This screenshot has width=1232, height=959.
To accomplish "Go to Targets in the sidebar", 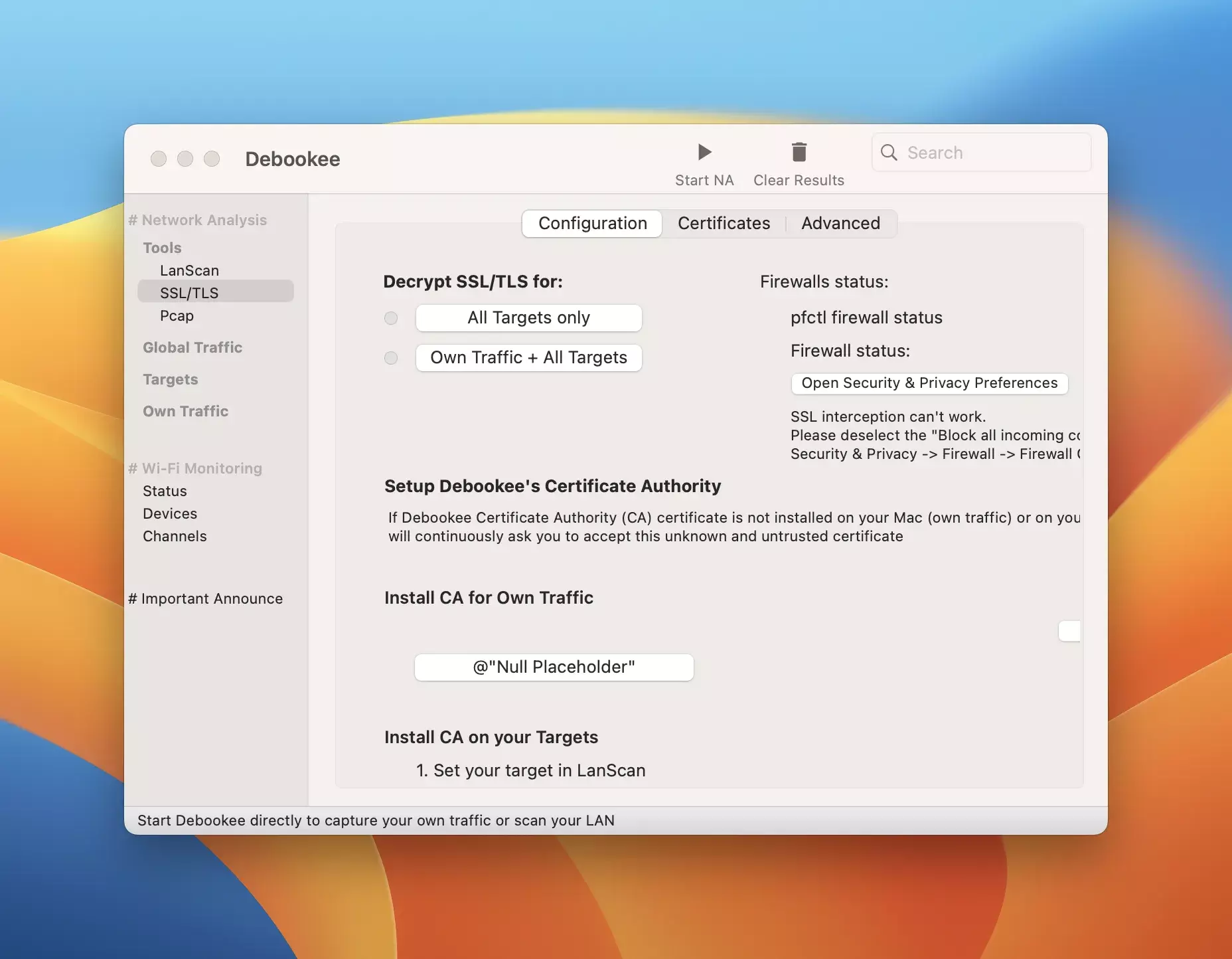I will coord(171,379).
